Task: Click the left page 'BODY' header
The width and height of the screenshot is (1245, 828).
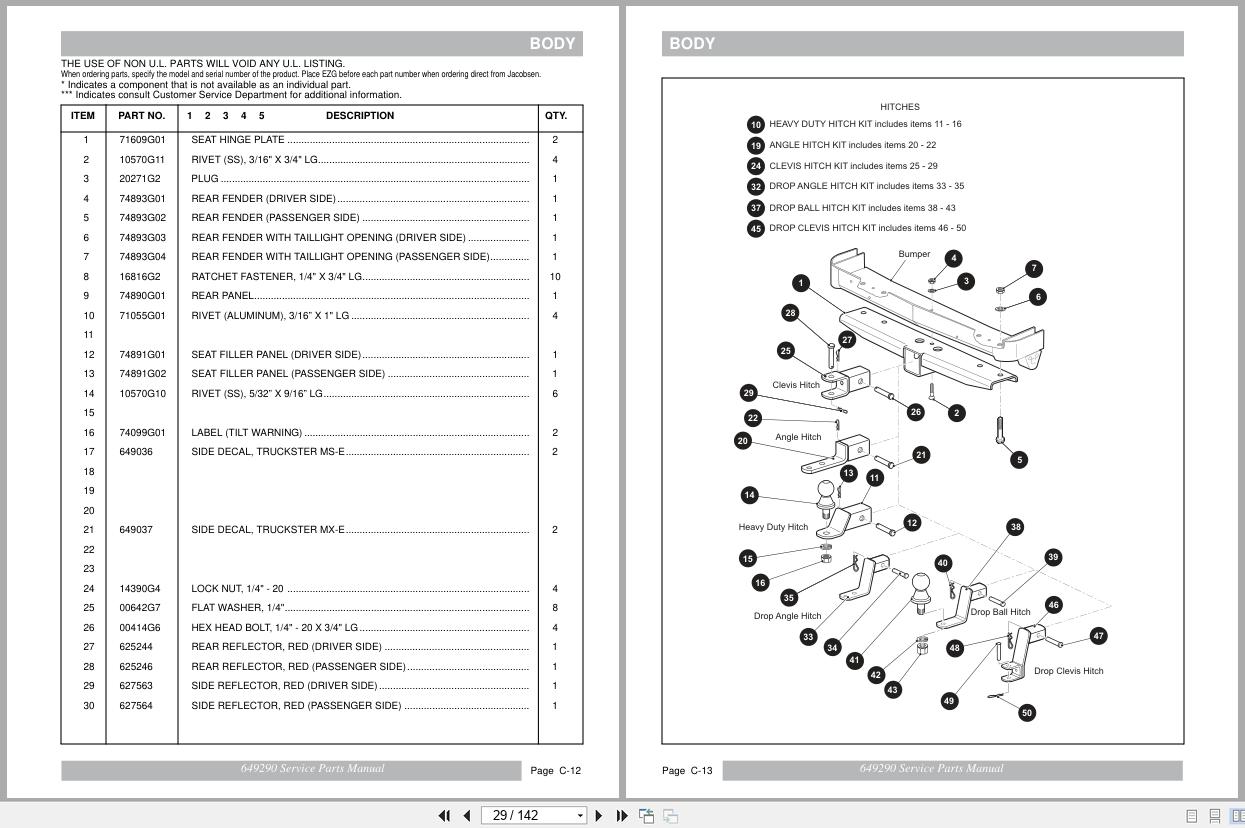Action: pyautogui.click(x=552, y=44)
